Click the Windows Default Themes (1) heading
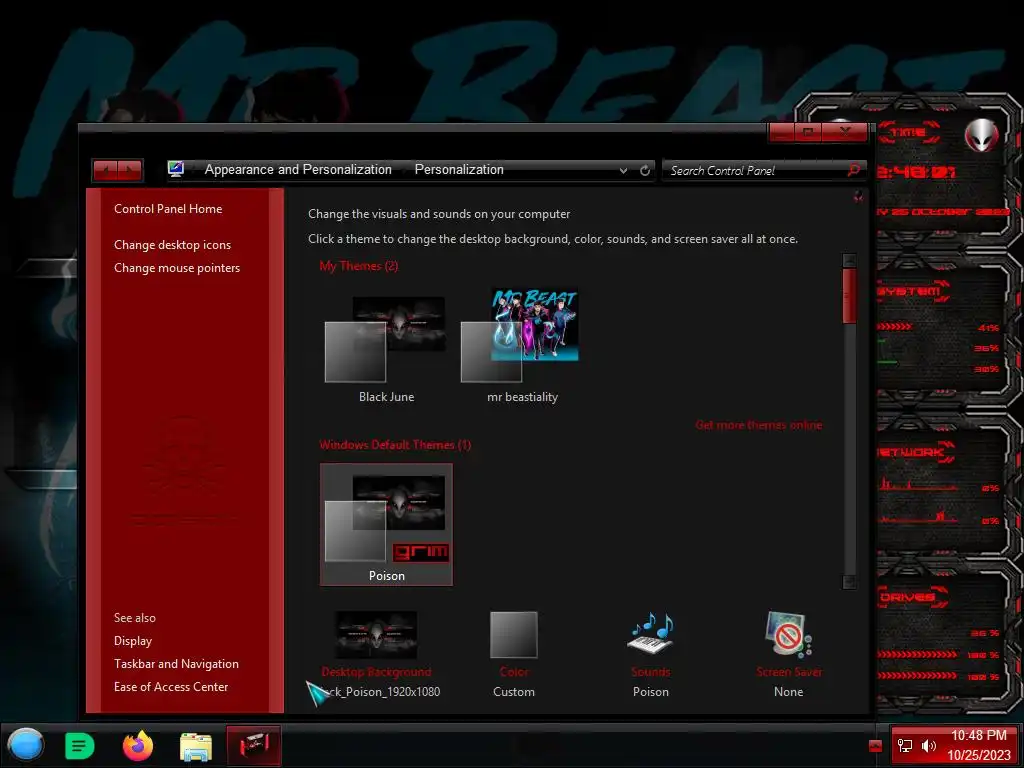1024x768 pixels. click(x=395, y=445)
